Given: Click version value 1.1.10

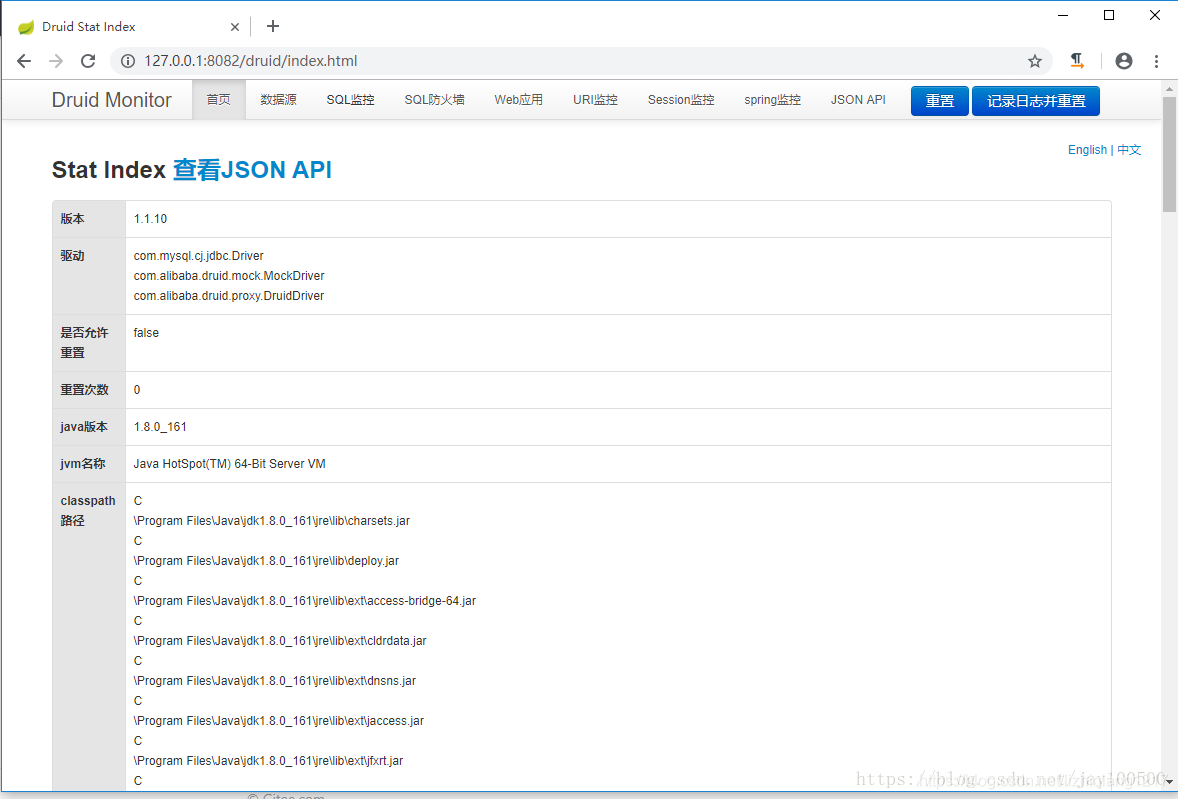Looking at the screenshot, I should pos(150,219).
